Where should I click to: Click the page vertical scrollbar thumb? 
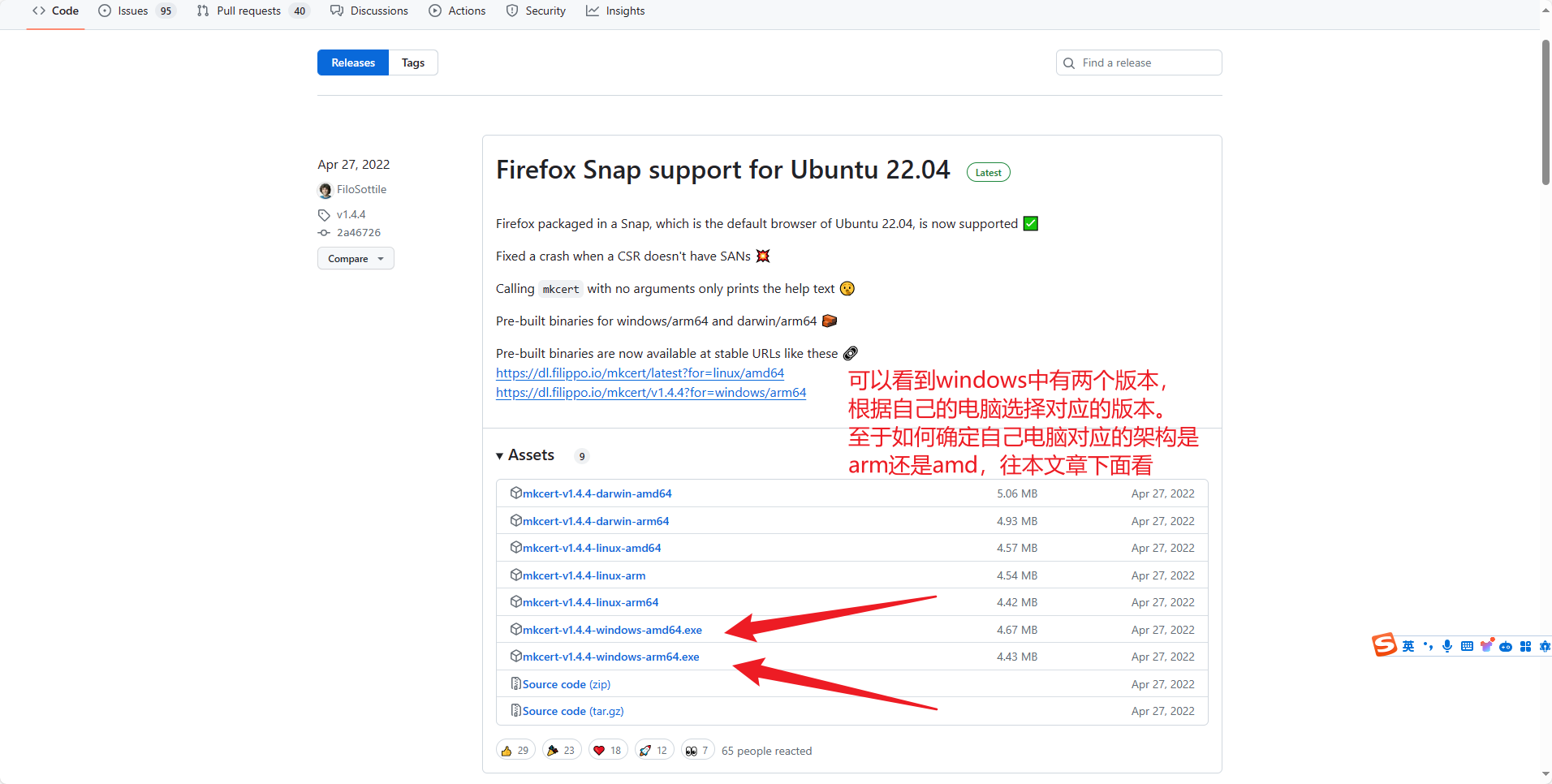tap(1546, 114)
